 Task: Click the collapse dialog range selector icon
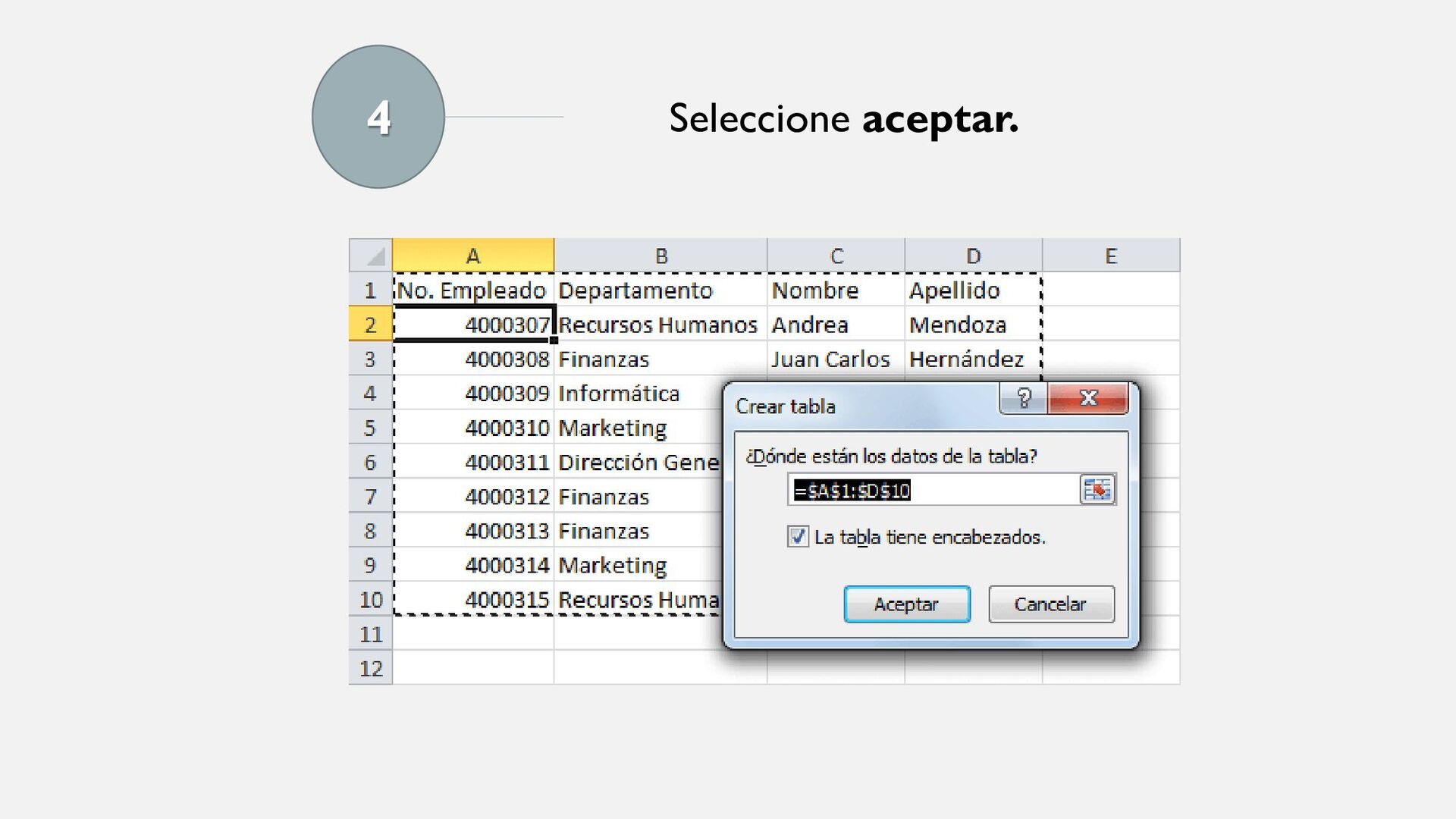pyautogui.click(x=1097, y=490)
